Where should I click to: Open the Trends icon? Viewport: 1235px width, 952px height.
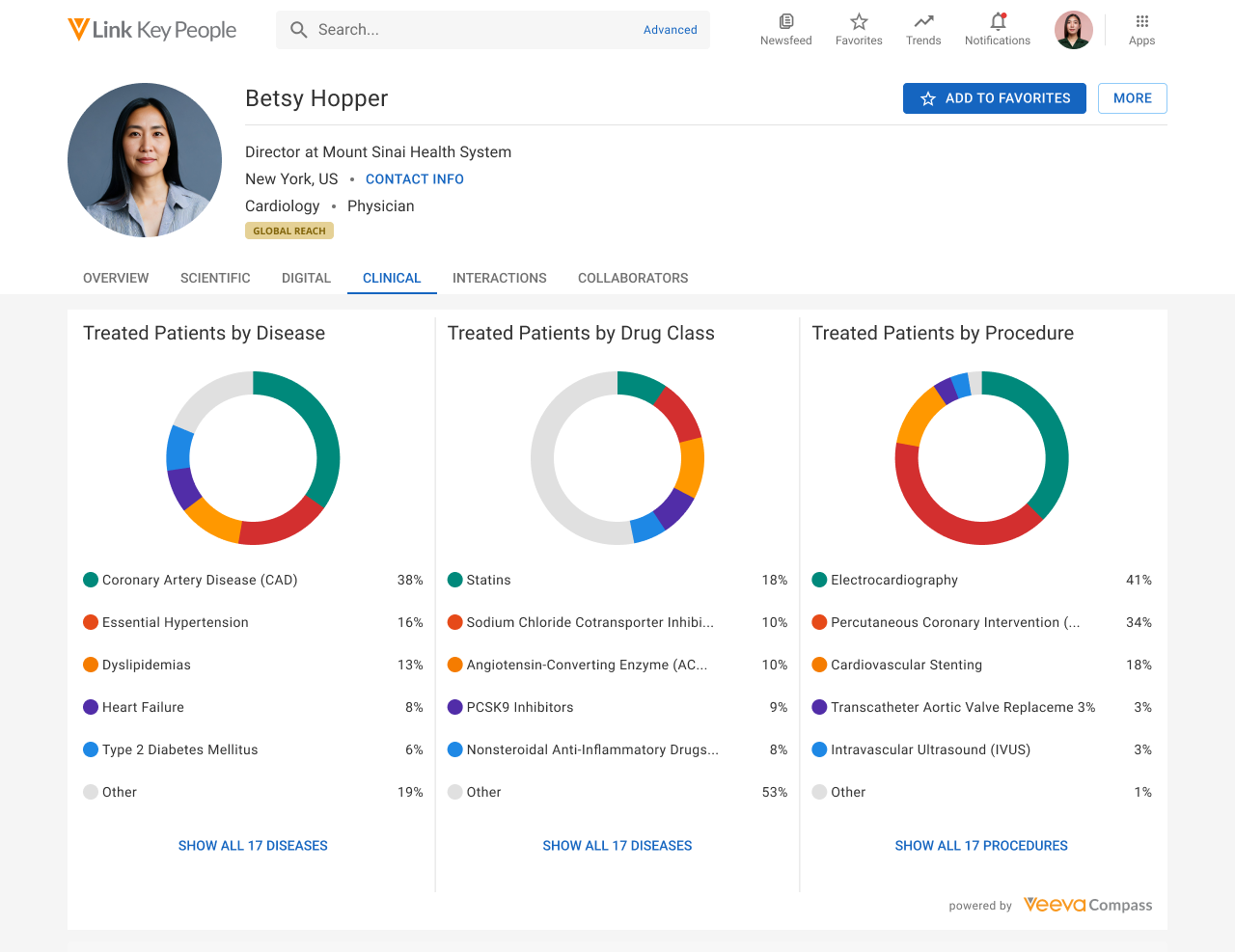923,22
